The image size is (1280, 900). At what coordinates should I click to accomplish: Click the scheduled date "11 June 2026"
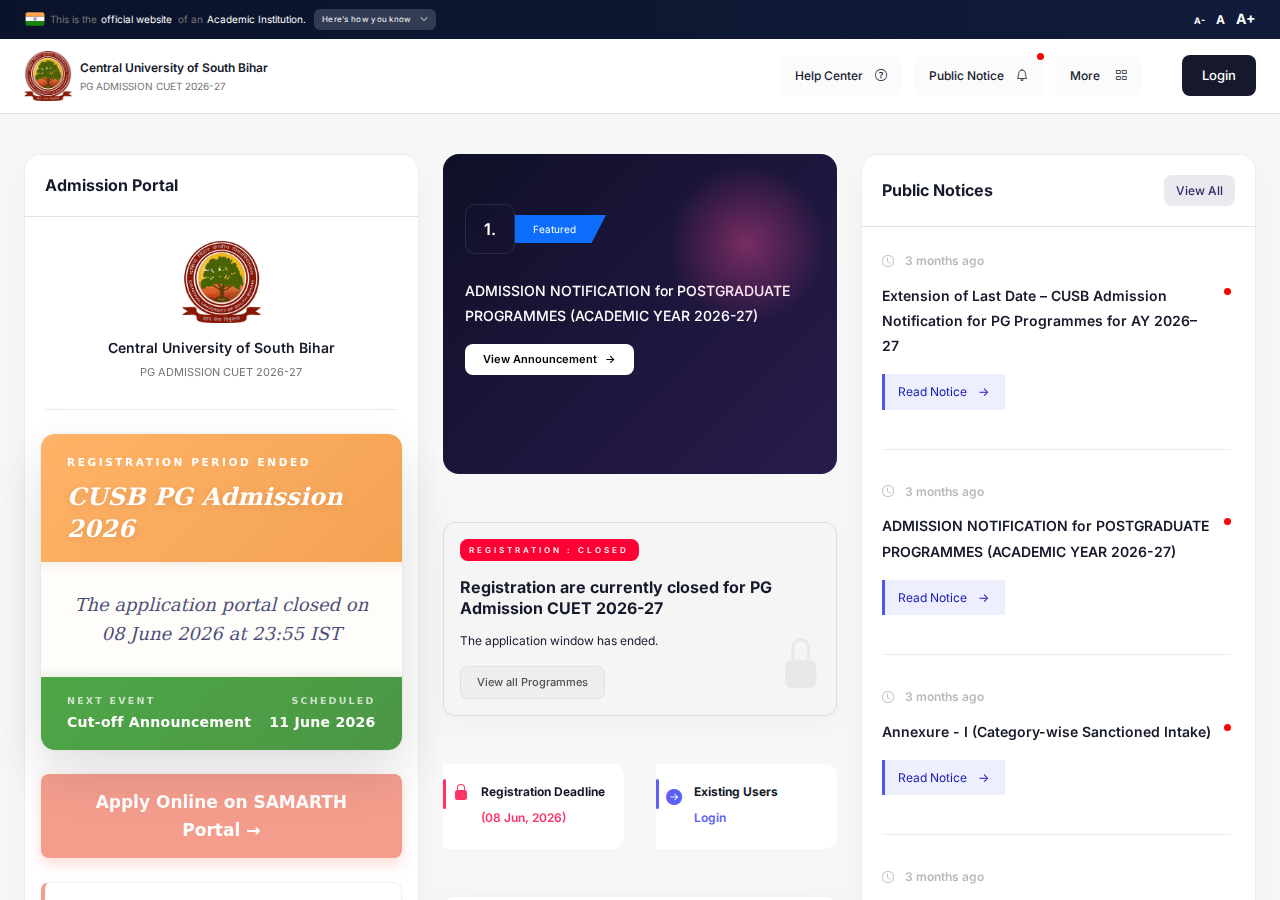tap(322, 722)
